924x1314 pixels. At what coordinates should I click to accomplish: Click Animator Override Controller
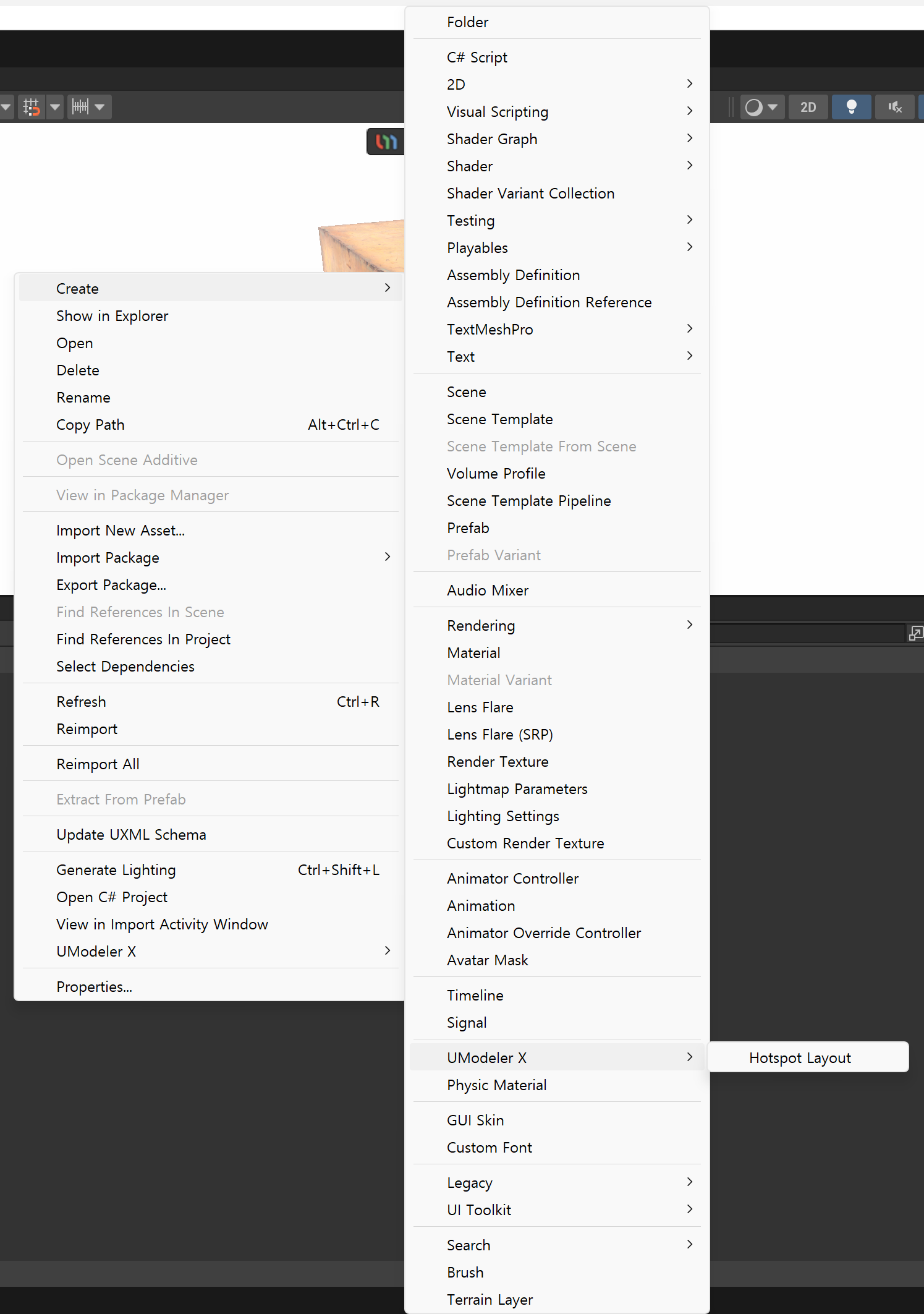pos(557,933)
